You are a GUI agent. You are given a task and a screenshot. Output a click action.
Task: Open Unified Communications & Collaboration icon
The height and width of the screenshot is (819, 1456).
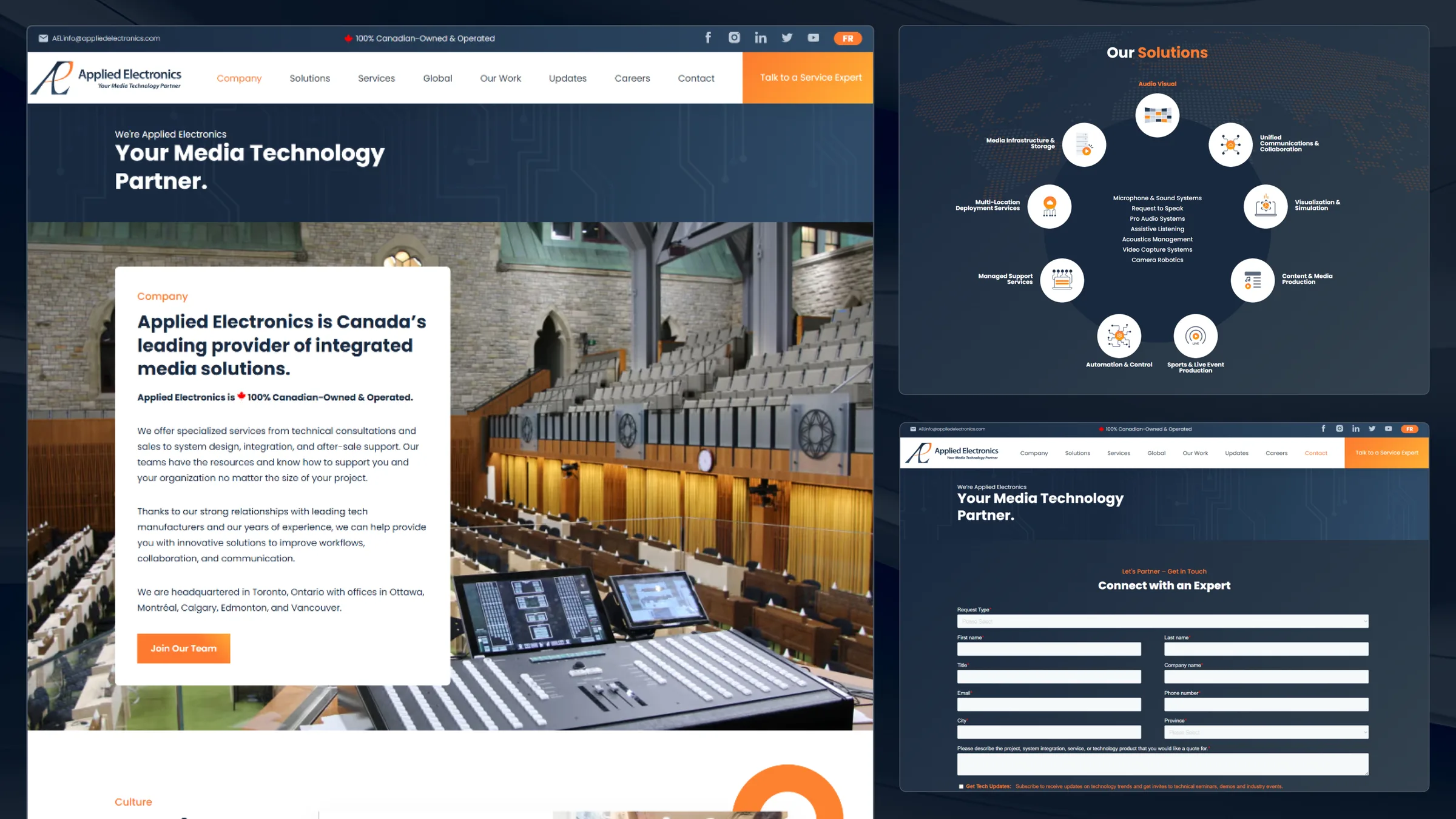[x=1230, y=144]
